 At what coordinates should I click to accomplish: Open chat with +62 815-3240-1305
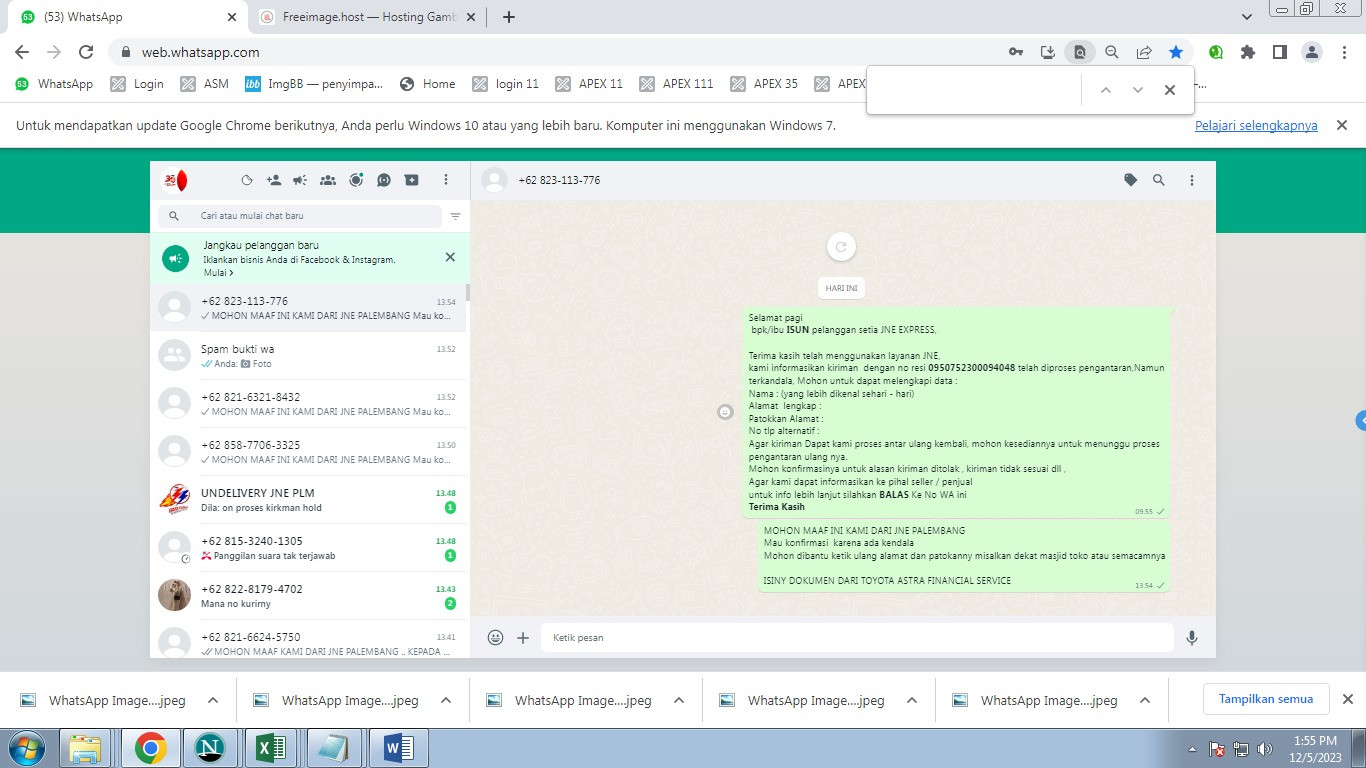(308, 547)
